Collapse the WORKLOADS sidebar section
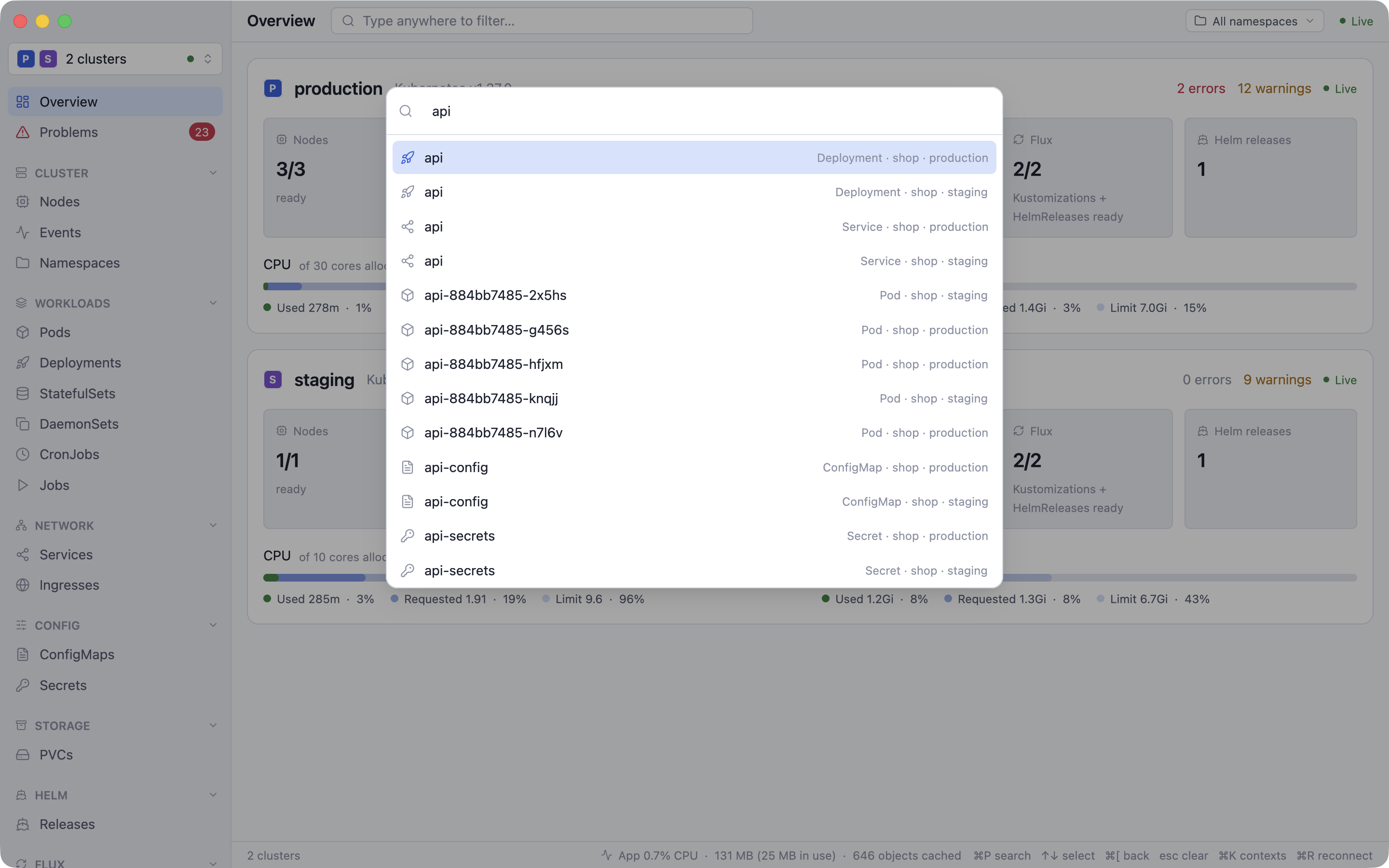 coord(213,303)
